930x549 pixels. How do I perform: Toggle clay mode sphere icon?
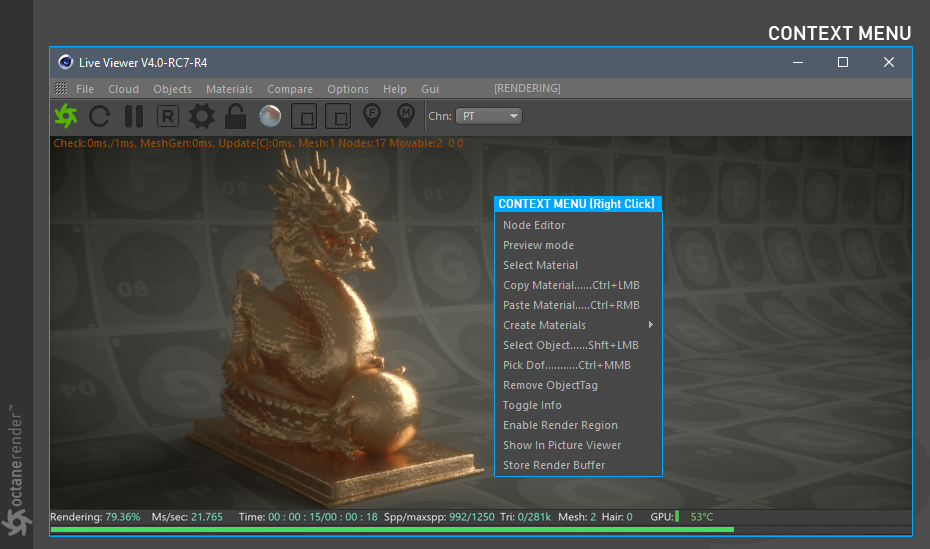(270, 116)
